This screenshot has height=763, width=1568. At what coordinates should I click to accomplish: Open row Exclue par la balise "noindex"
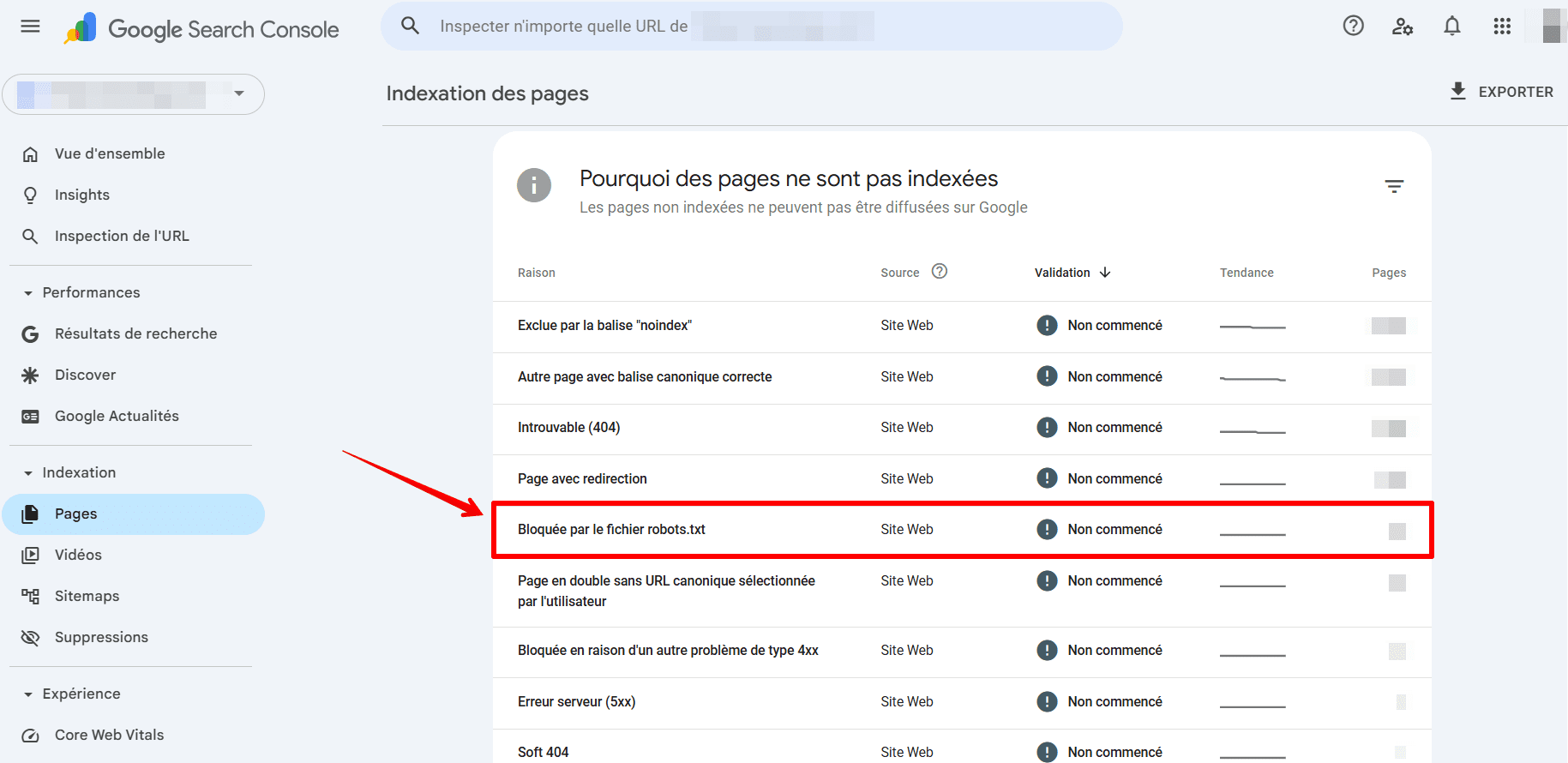pyautogui.click(x=962, y=327)
